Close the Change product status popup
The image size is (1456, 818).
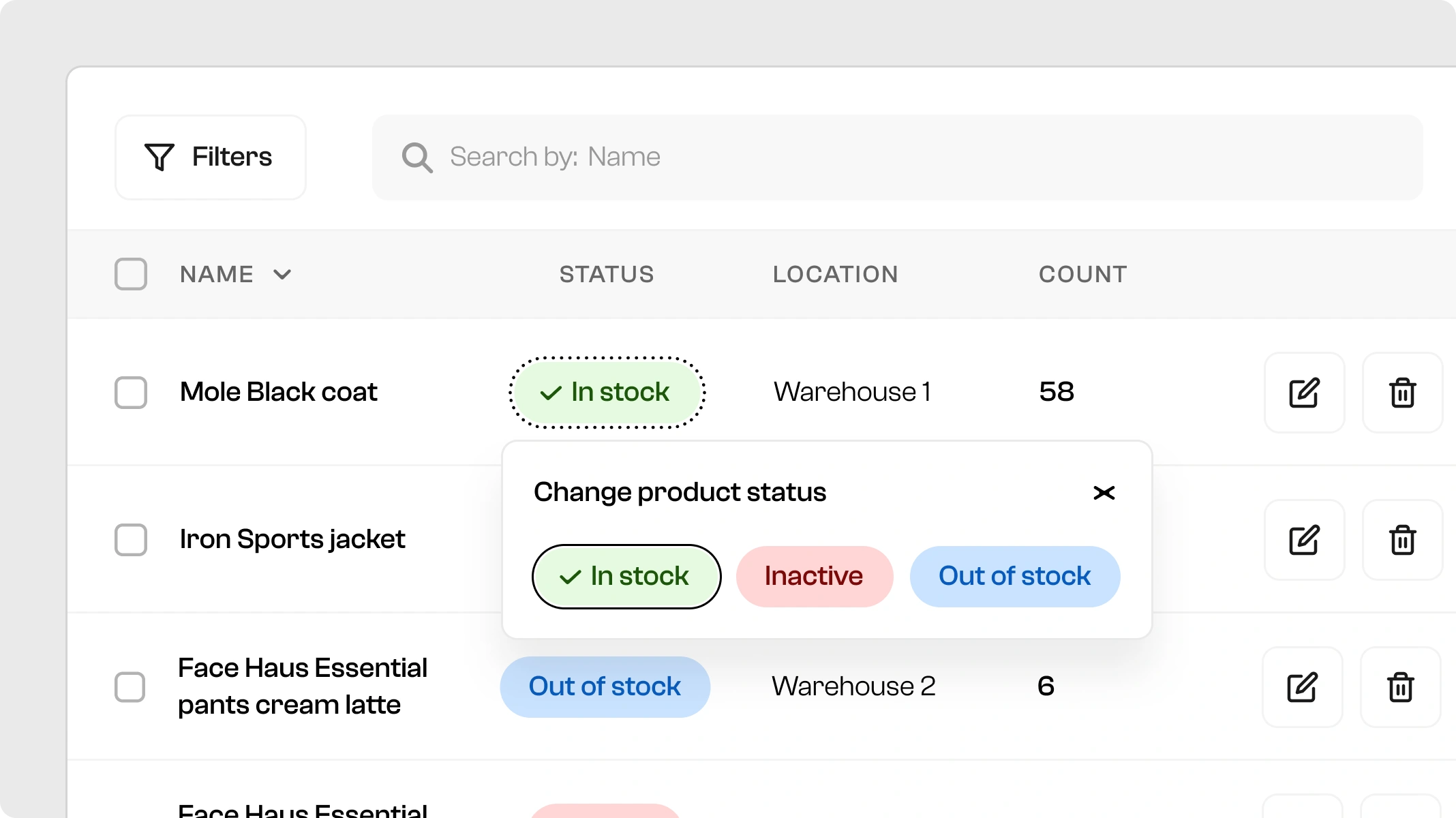coord(1104,492)
